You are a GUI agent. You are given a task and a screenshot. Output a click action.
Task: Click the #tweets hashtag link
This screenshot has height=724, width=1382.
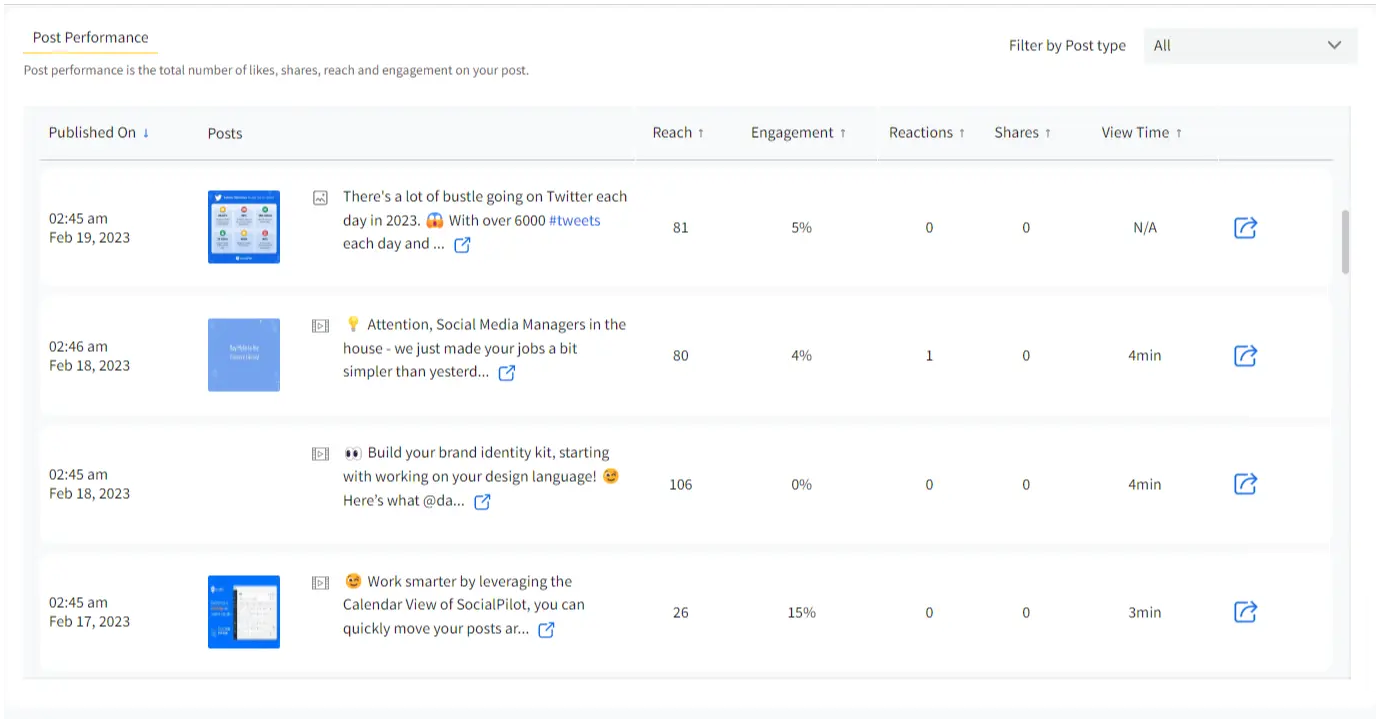(574, 221)
